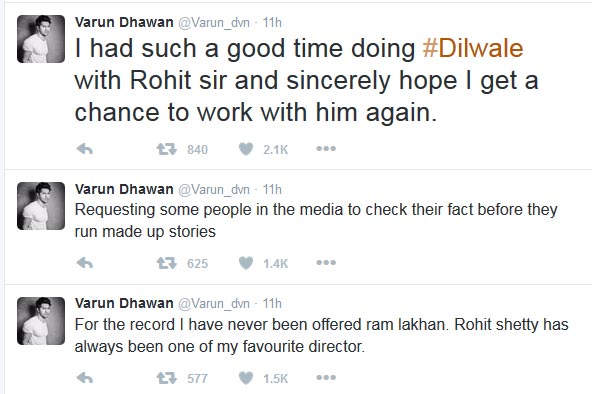
Task: Like the tweet with 1.4K likes
Action: [246, 263]
